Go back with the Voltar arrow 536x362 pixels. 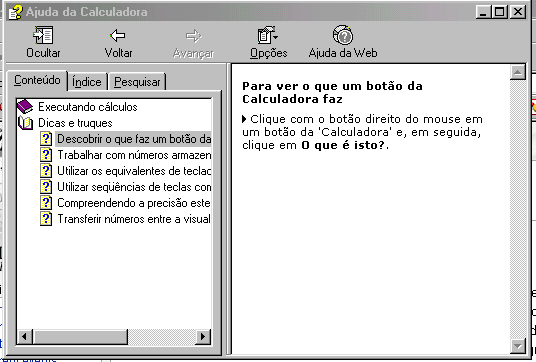coord(118,42)
